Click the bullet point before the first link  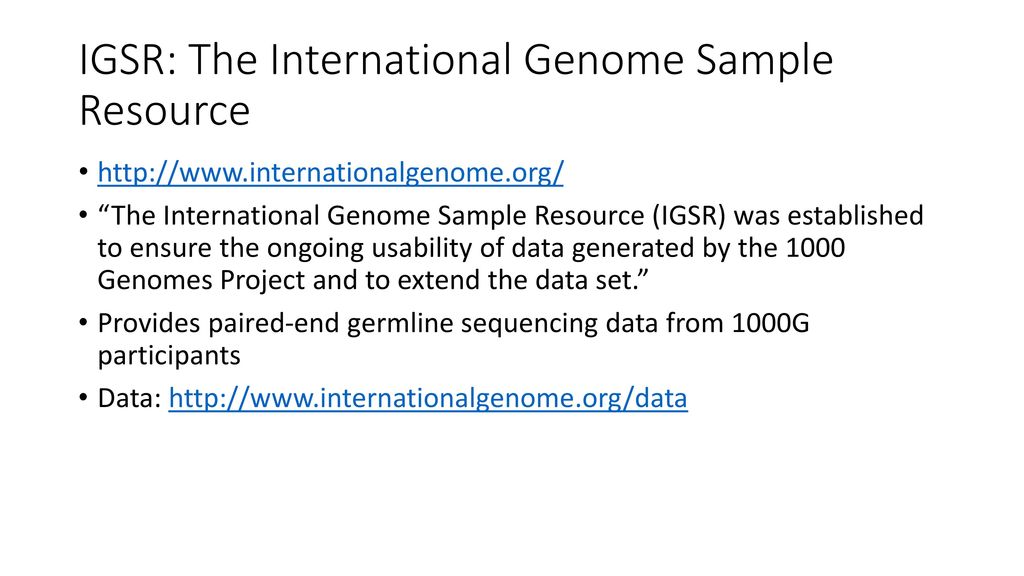click(83, 173)
